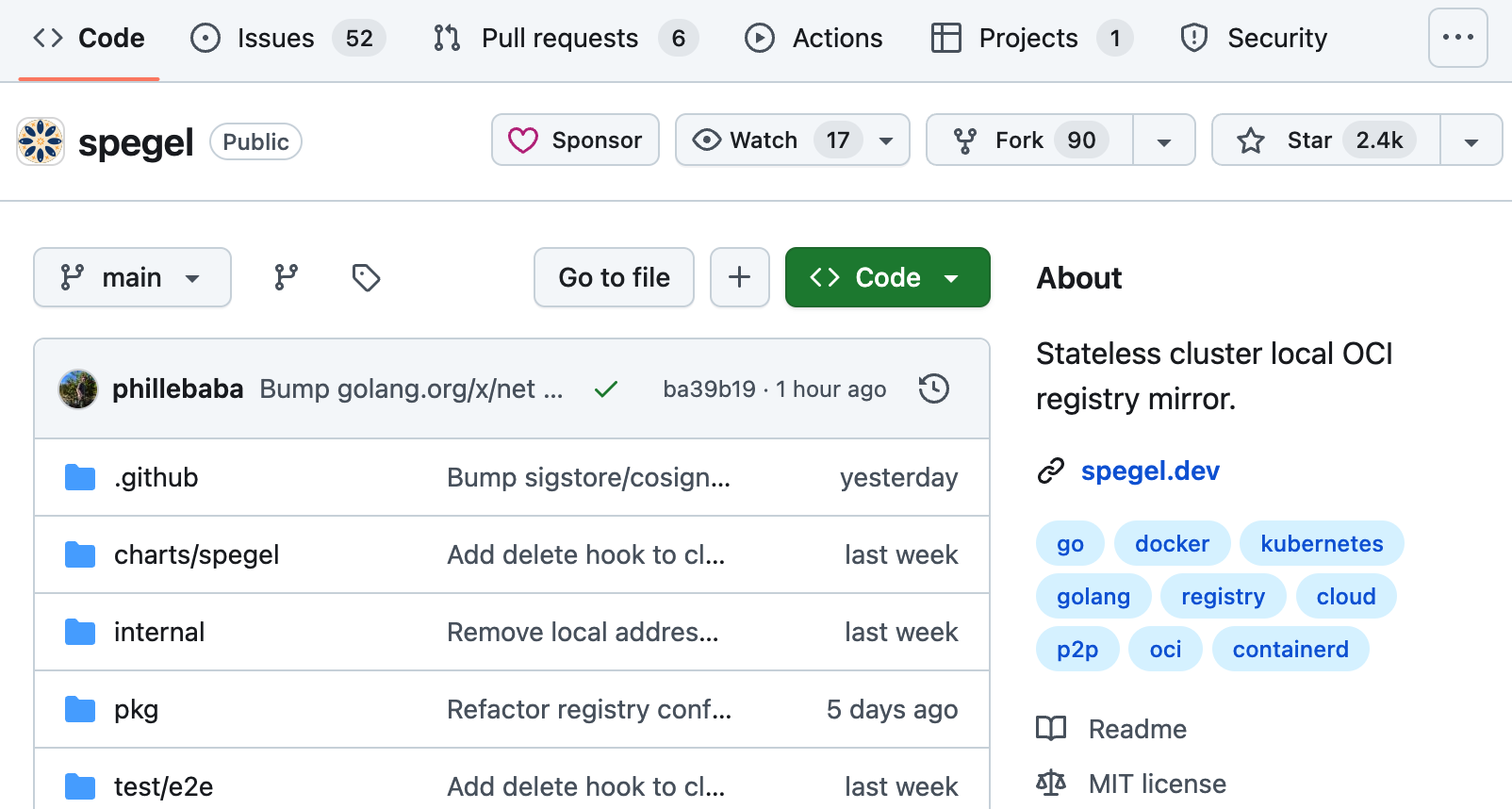1512x809 pixels.
Task: View commit history clock icon
Action: point(933,388)
